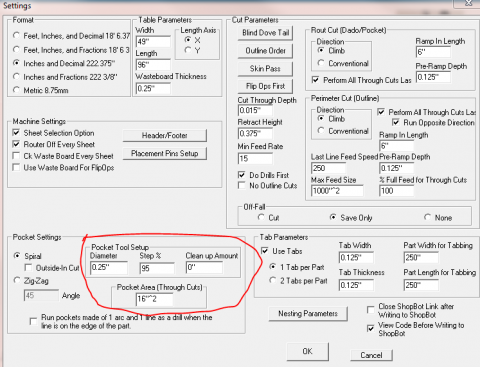This screenshot has height=367, width=480.
Task: Open the Nesting Parameters dialog
Action: (308, 314)
